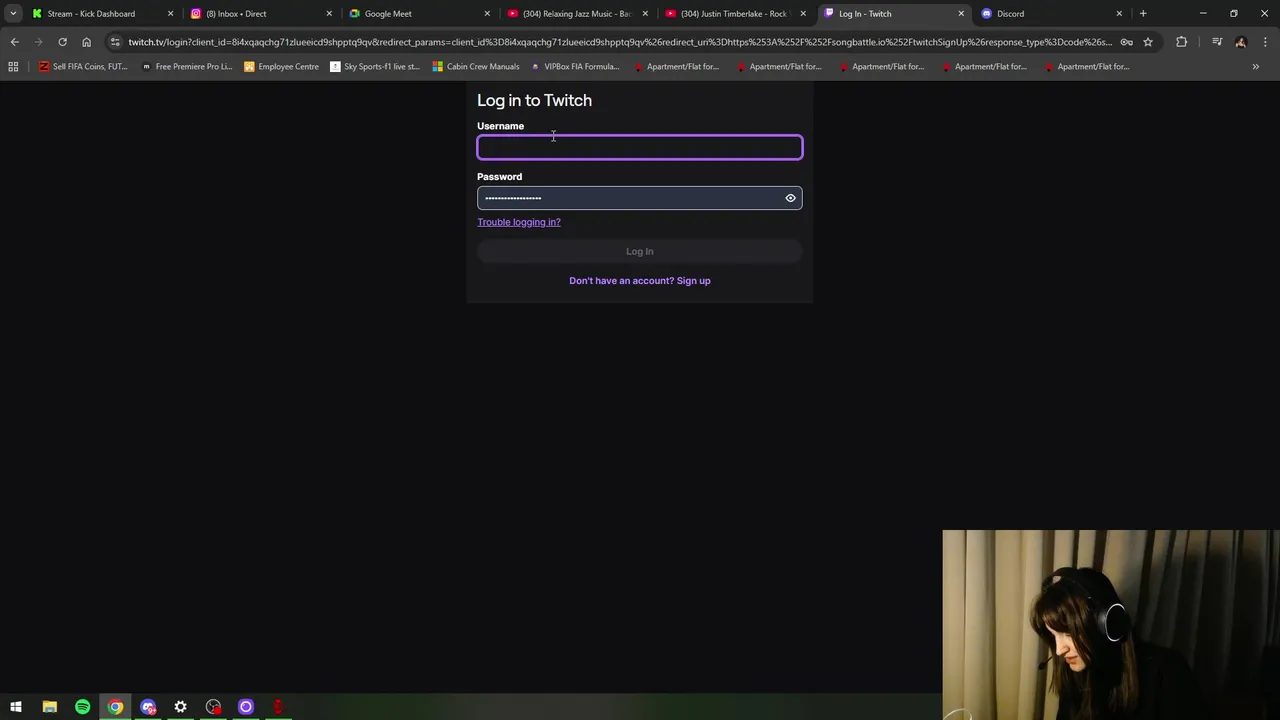Open the saved passwords key icon
The height and width of the screenshot is (720, 1280).
[x=1127, y=42]
